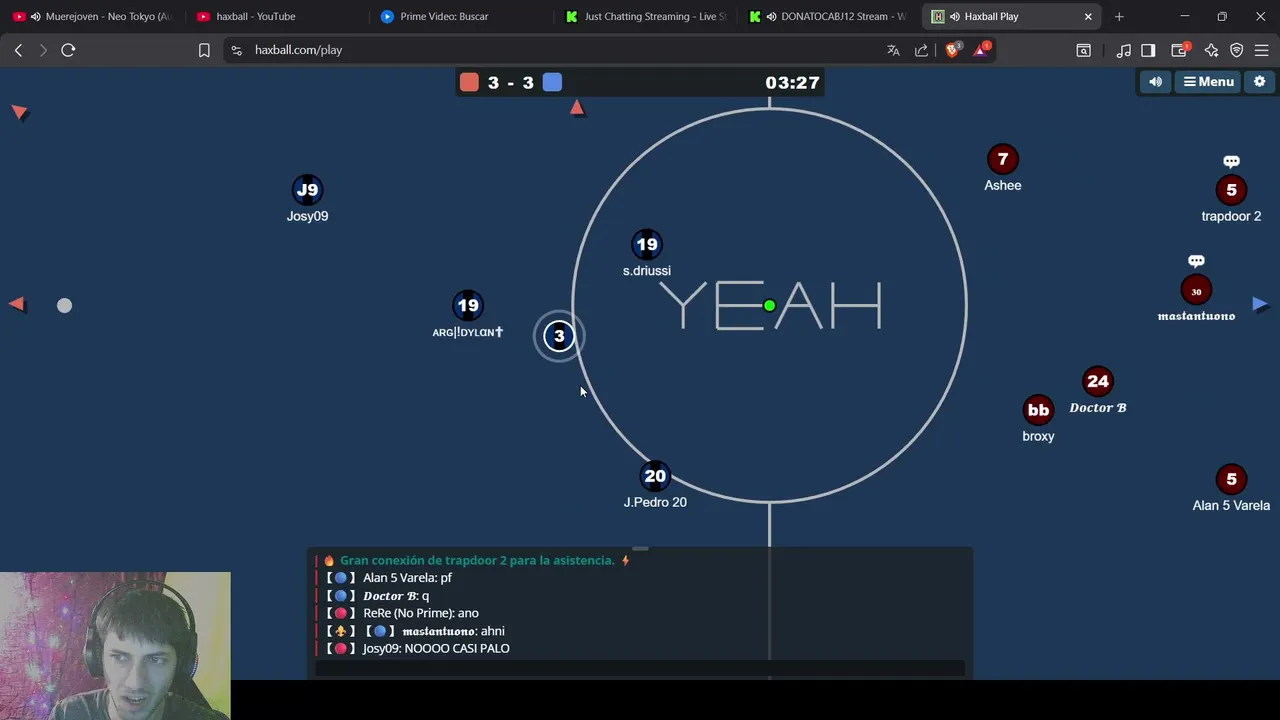Viewport: 1280px width, 720px height.
Task: Open site settings icon in address bar
Action: click(x=236, y=50)
